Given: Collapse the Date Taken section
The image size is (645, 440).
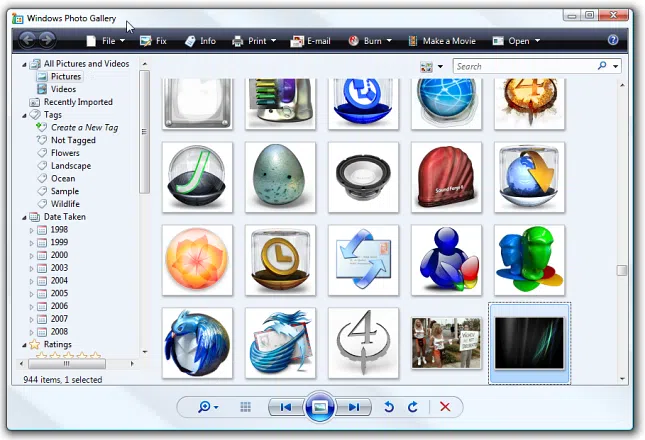Looking at the screenshot, I should point(24,218).
